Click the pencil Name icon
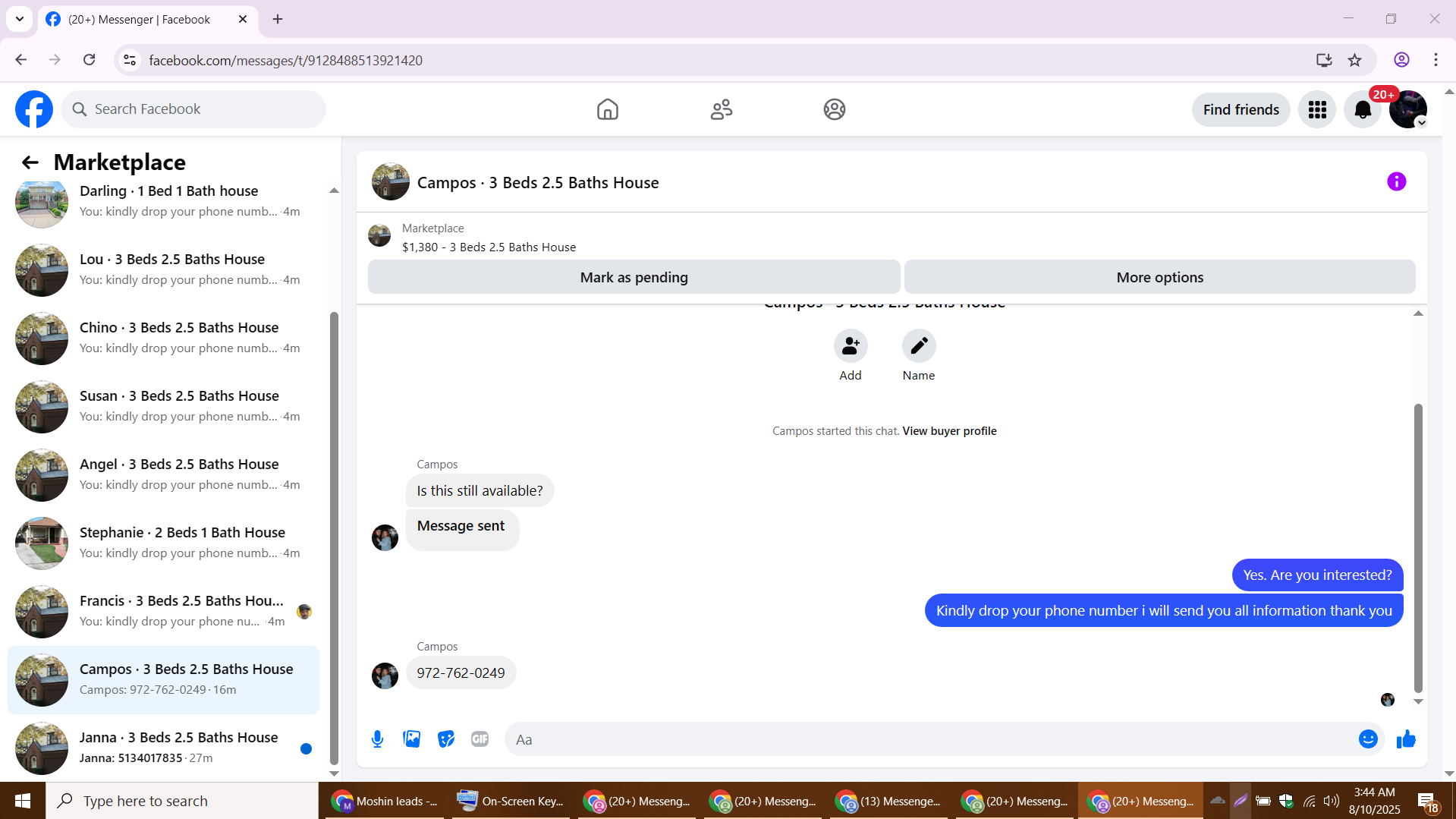Screen dimensions: 1456x819 pyautogui.click(x=919, y=346)
